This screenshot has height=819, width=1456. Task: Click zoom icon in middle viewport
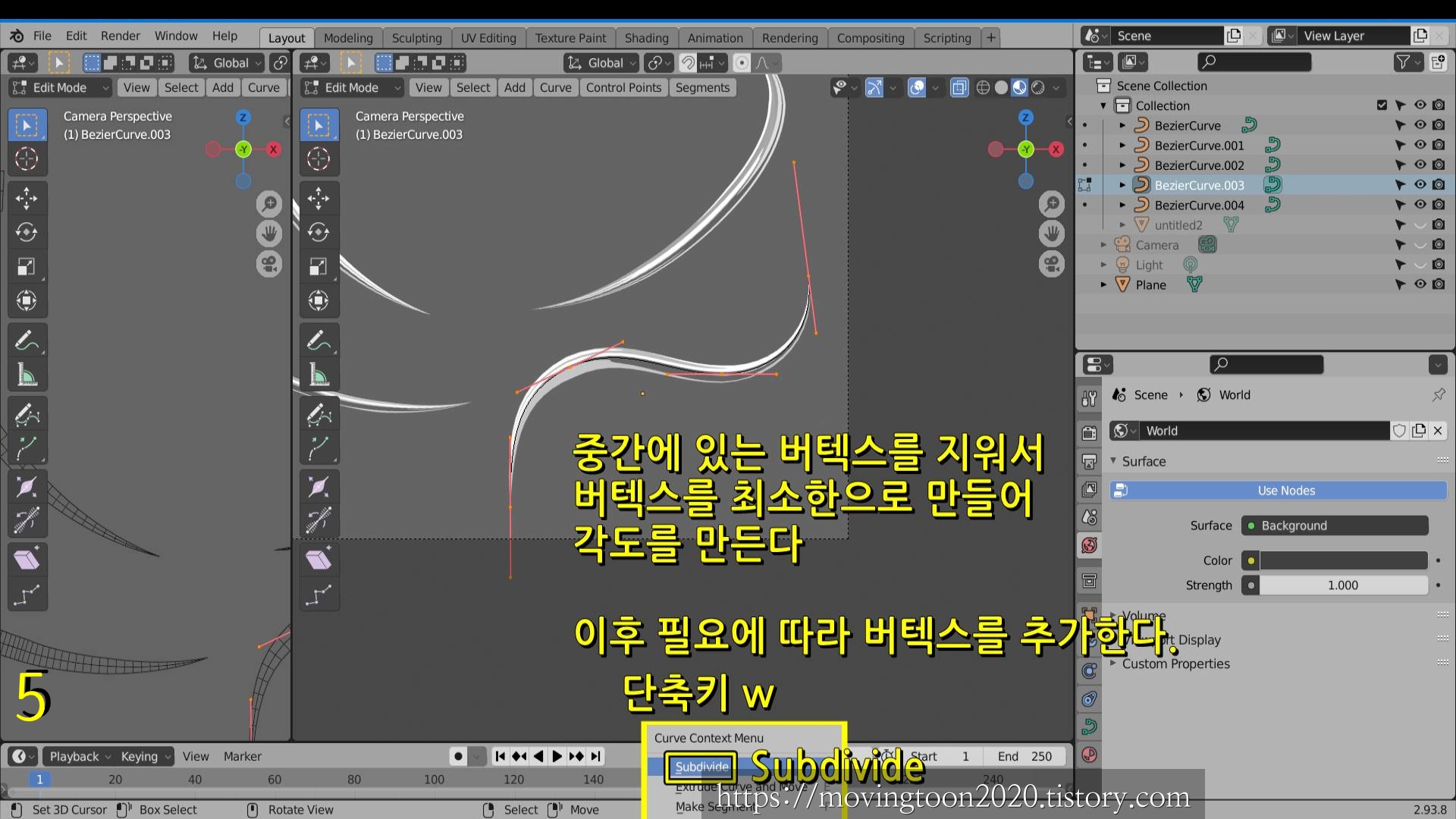tap(1052, 203)
